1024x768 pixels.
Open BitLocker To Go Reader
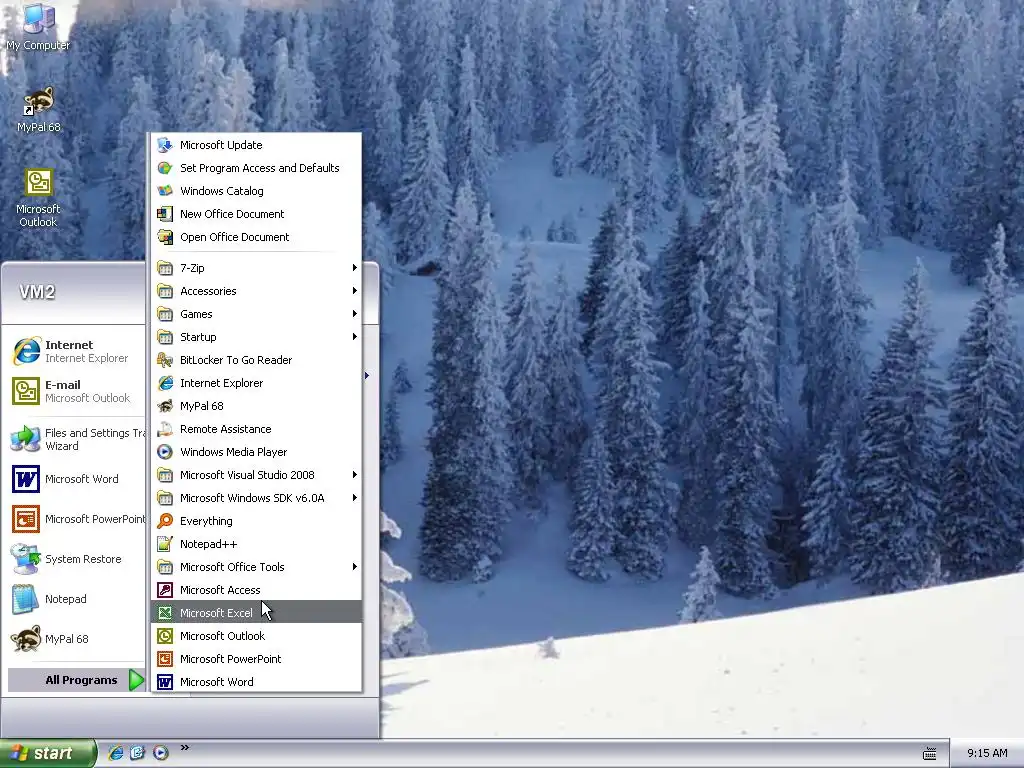256,360
